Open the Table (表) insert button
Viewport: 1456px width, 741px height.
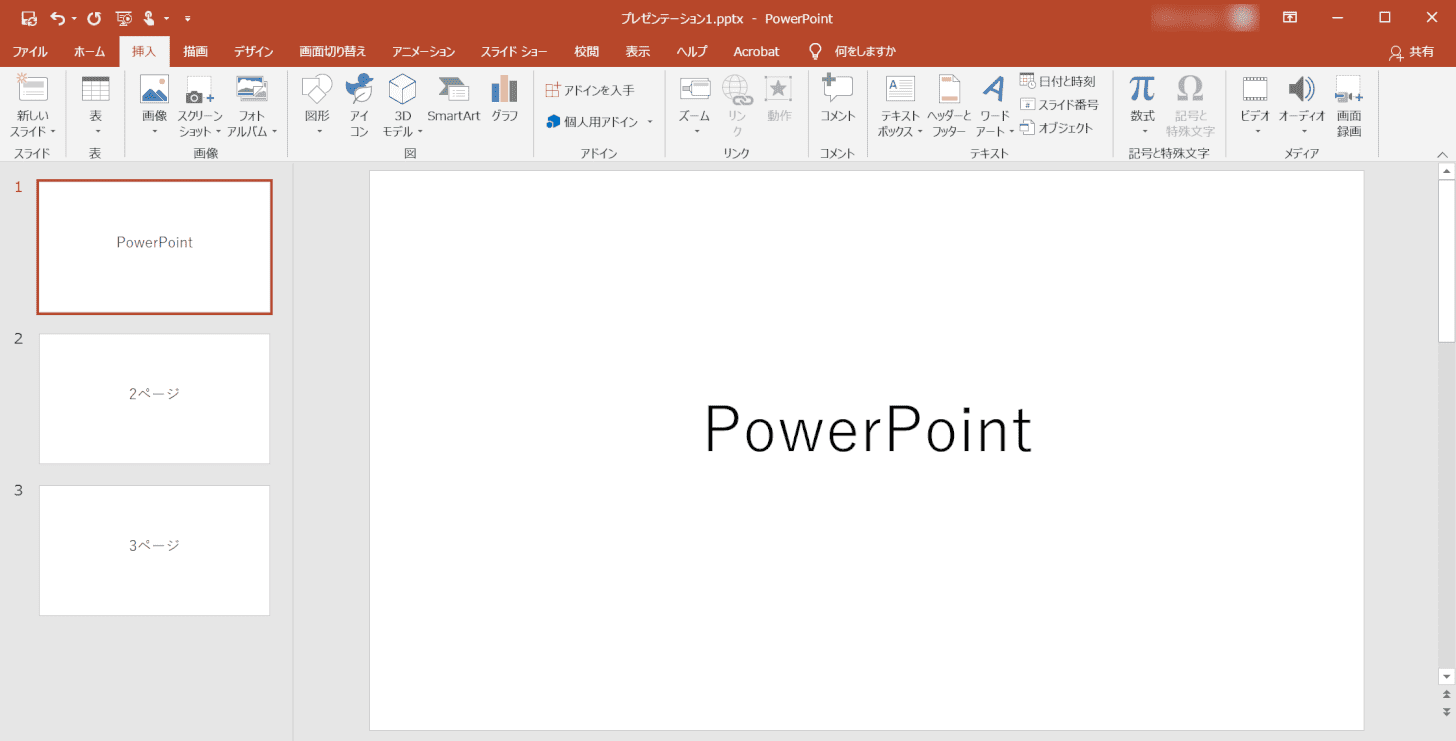coord(95,107)
